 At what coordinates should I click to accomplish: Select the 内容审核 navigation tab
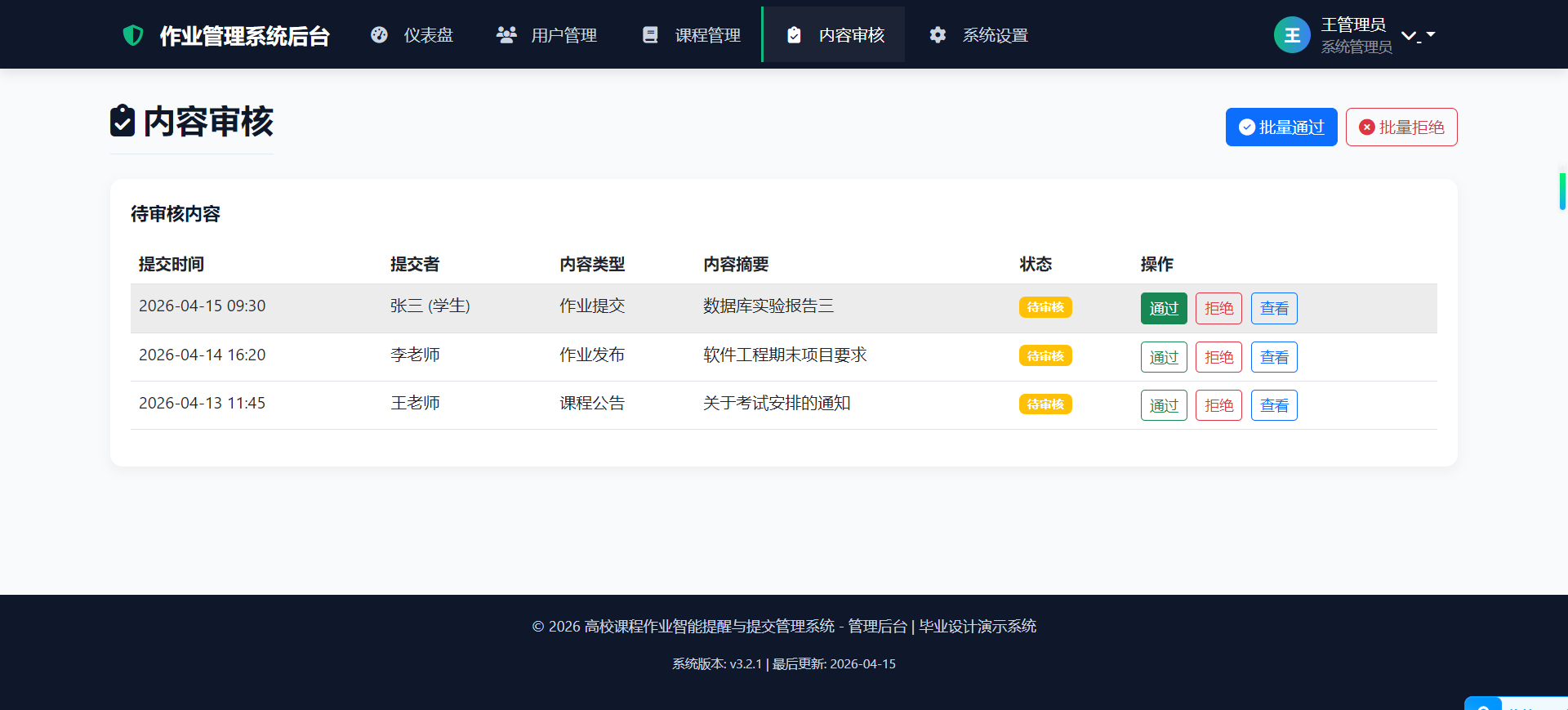[835, 35]
